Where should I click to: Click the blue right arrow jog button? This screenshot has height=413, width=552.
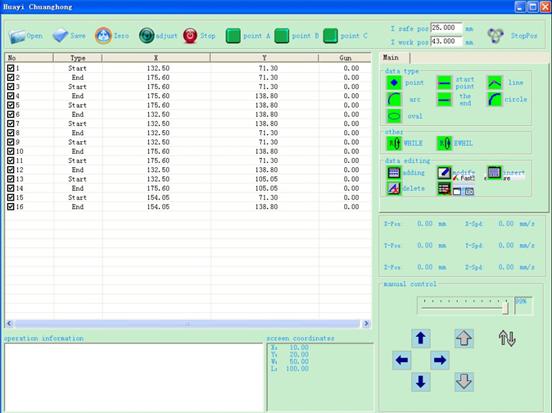[x=439, y=360]
